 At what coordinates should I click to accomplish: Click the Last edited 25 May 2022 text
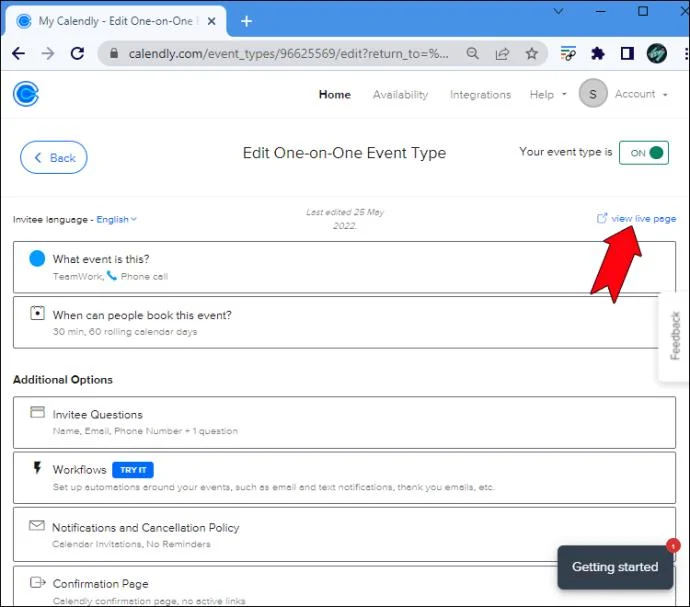pyautogui.click(x=345, y=219)
